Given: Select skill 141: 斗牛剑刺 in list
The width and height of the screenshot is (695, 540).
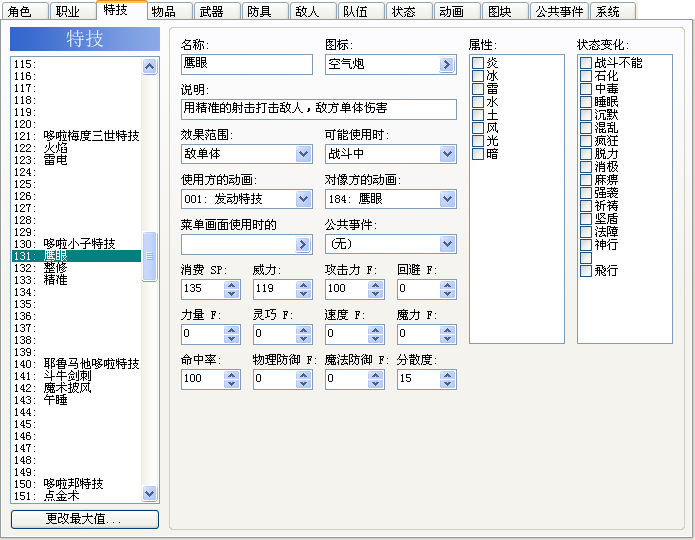Looking at the screenshot, I should pyautogui.click(x=76, y=376).
